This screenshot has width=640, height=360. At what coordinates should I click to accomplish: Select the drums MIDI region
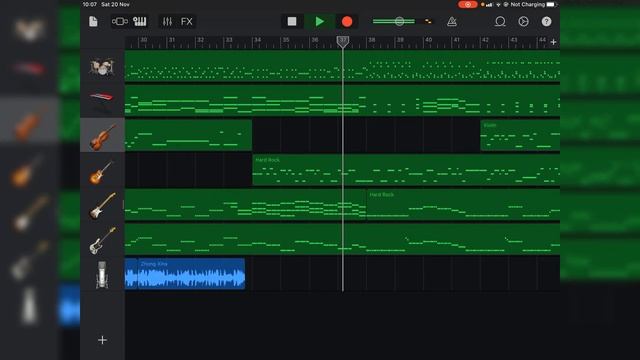click(x=342, y=65)
